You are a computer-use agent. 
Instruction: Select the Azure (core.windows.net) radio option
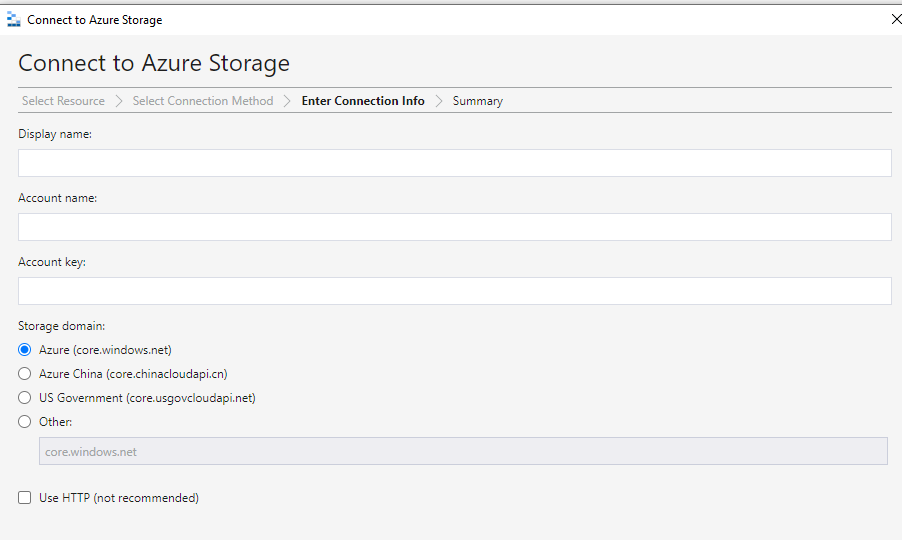(x=24, y=350)
